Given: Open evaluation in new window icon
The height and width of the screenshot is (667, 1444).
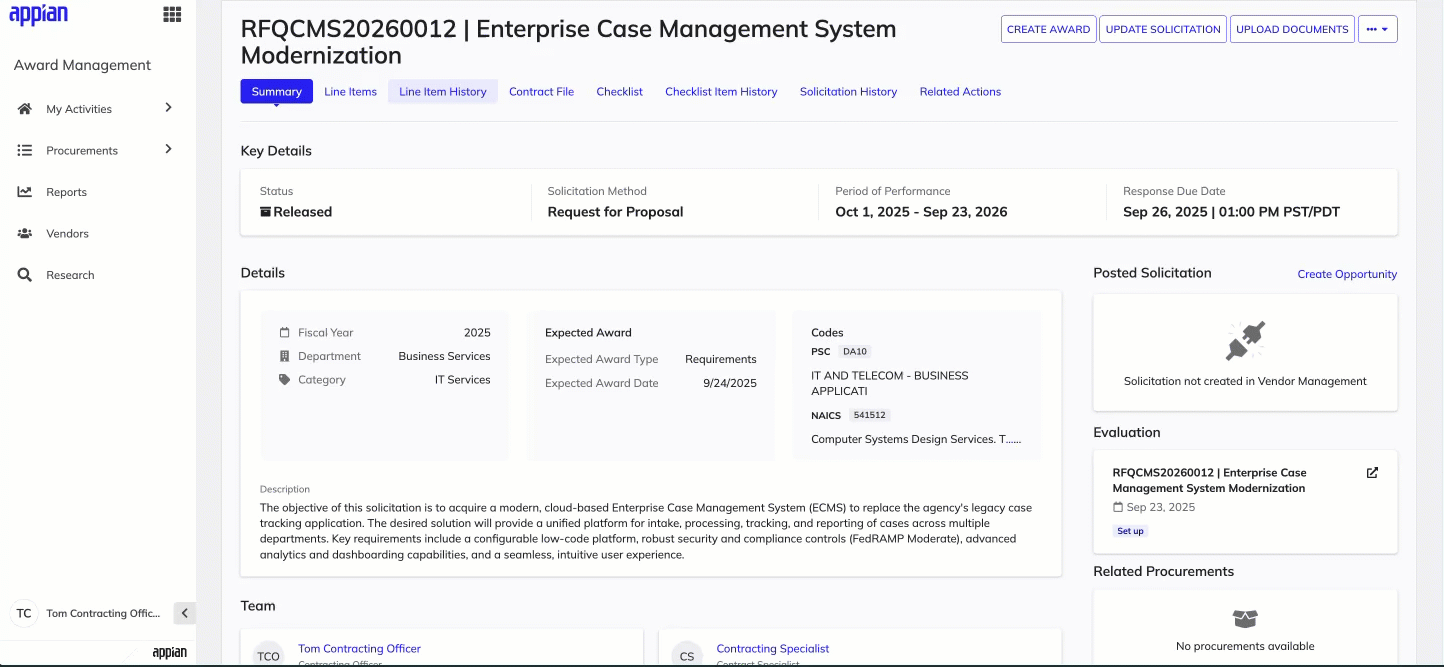Looking at the screenshot, I should point(1372,473).
